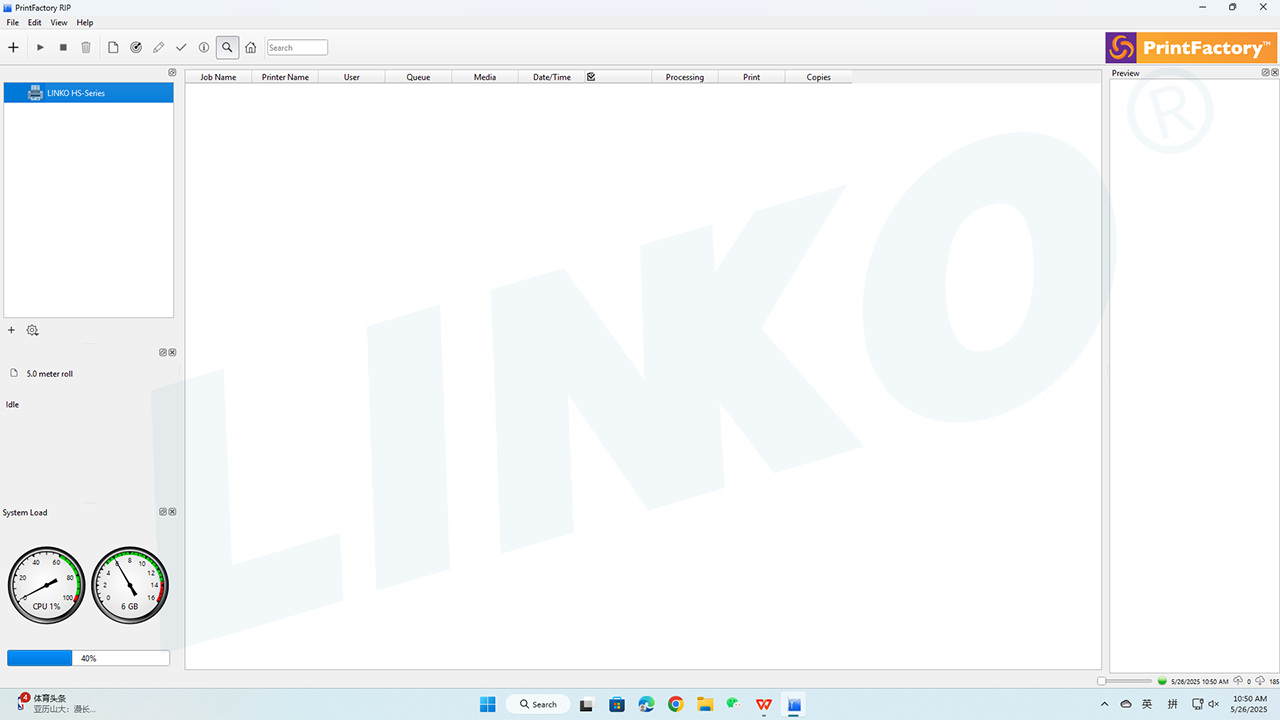Image resolution: width=1280 pixels, height=720 pixels.
Task: Start processing with the play button
Action: click(40, 47)
